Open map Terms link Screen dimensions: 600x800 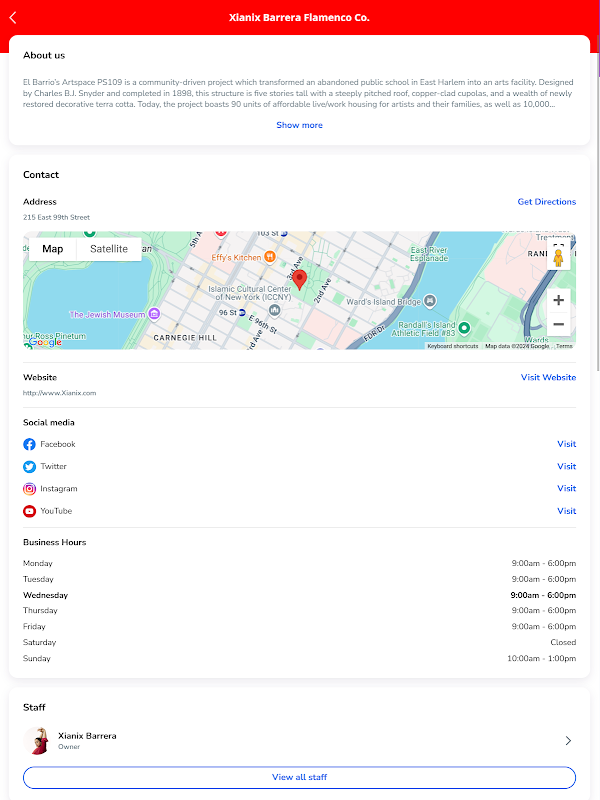click(x=564, y=346)
